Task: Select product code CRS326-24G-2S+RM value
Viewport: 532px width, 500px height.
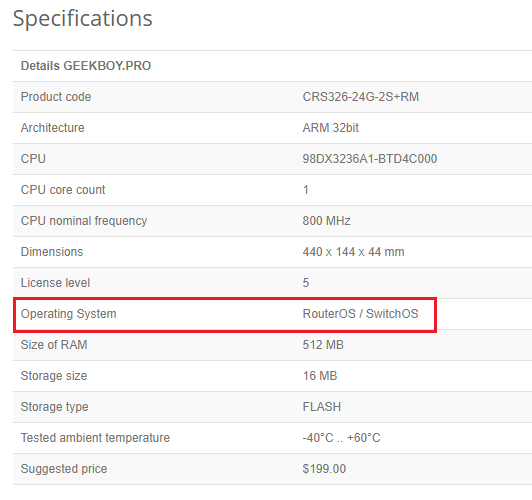Action: 361,97
